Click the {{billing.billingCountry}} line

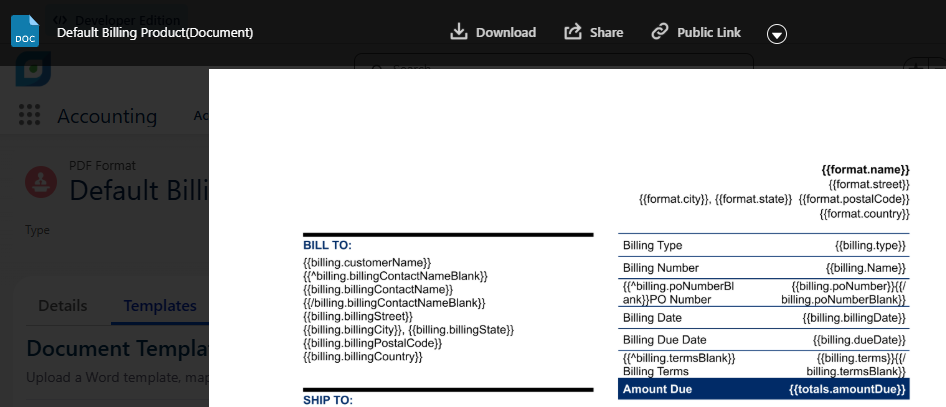point(363,356)
